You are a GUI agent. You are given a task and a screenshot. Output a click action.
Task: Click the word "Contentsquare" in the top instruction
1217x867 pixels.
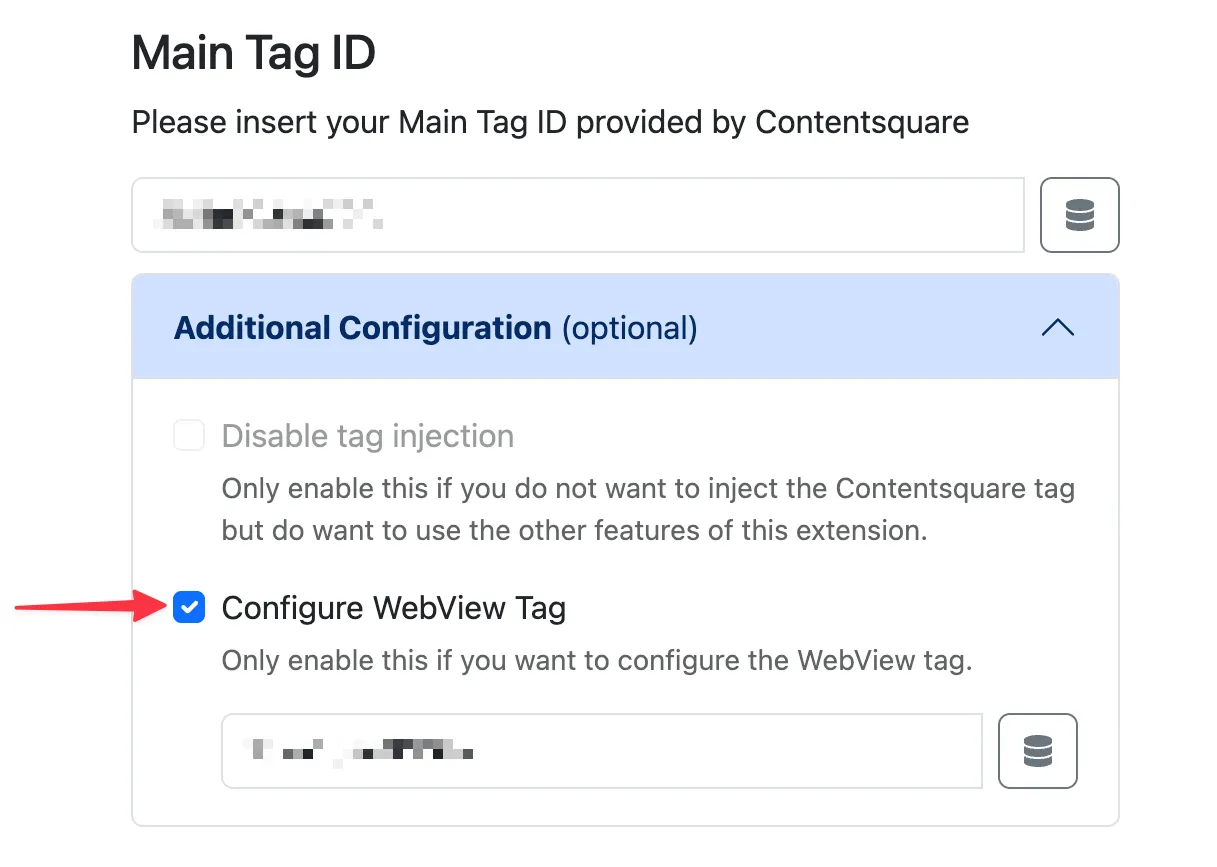tap(861, 123)
